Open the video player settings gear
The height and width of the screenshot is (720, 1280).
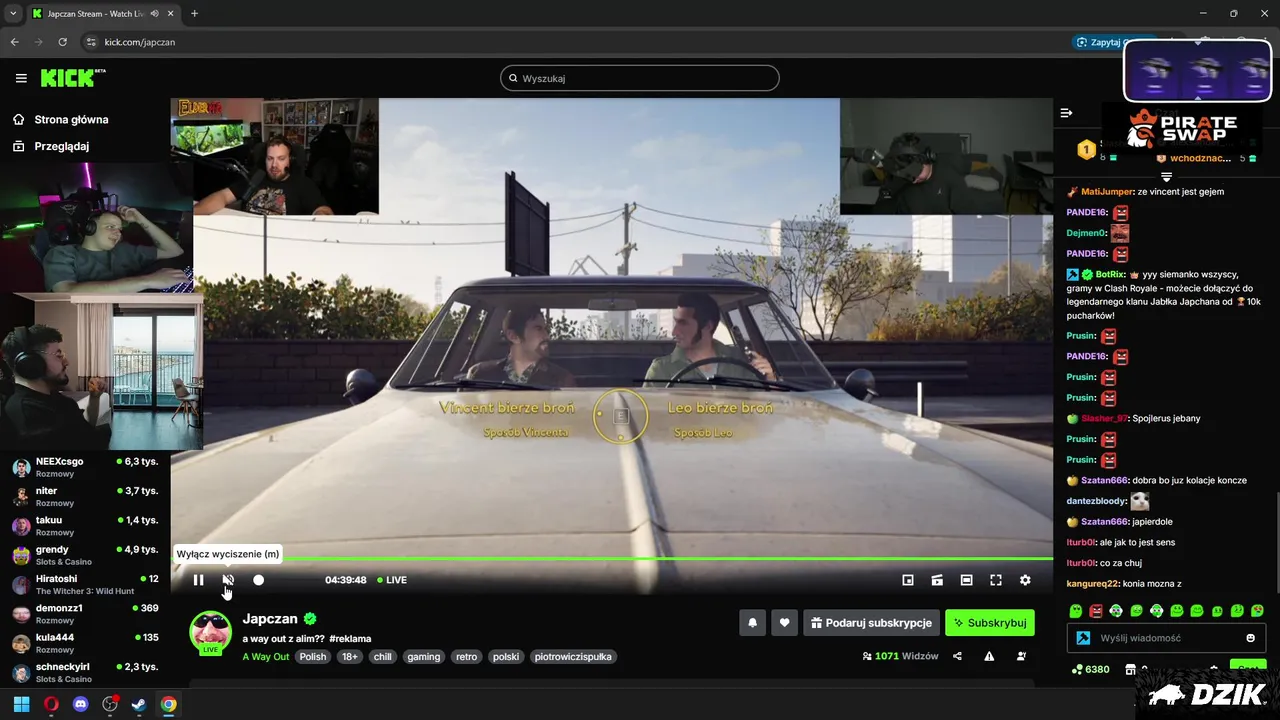click(1025, 580)
